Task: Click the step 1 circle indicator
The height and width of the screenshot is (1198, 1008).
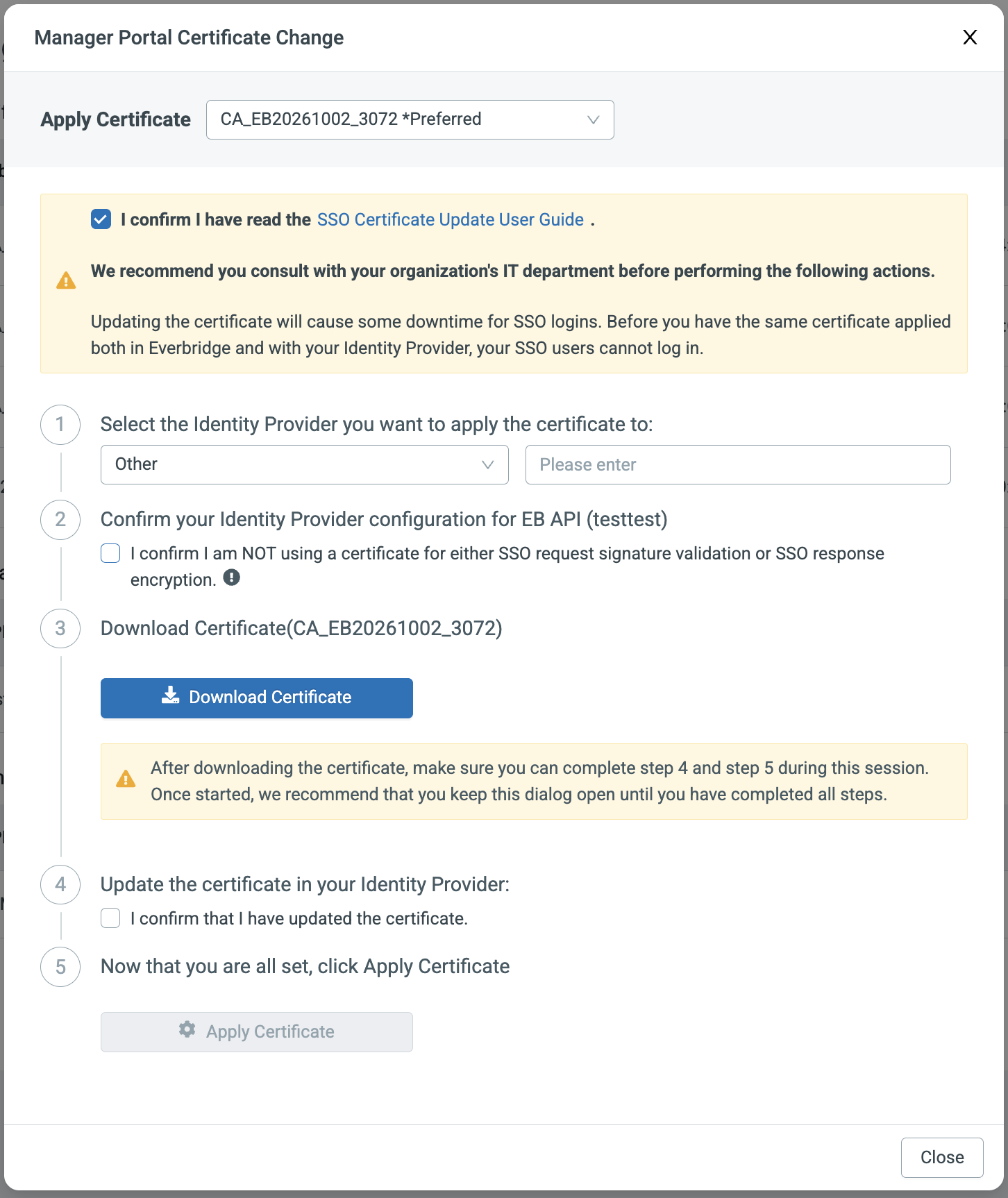Action: pos(60,424)
